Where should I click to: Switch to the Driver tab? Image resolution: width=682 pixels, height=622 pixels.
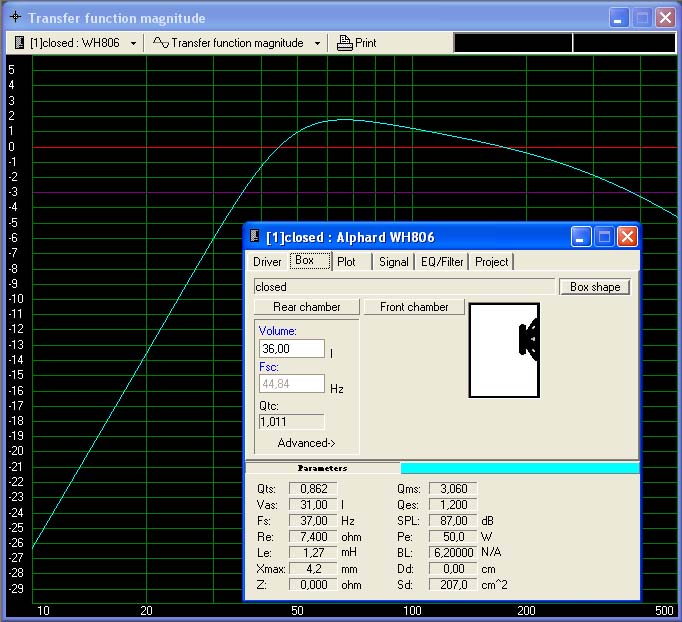267,262
